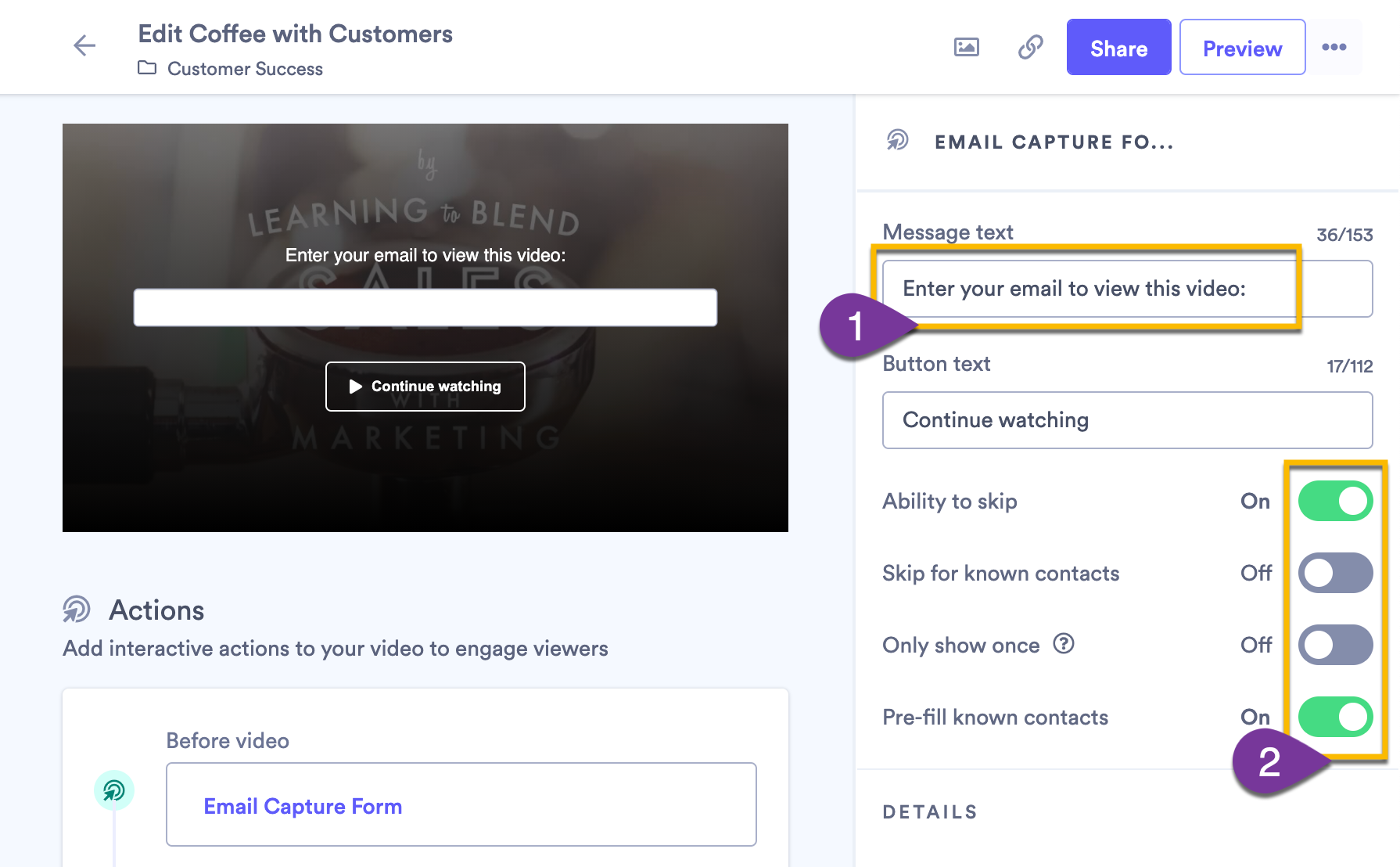Click the copy link icon in the header
The image size is (1400, 867).
pyautogui.click(x=1029, y=47)
